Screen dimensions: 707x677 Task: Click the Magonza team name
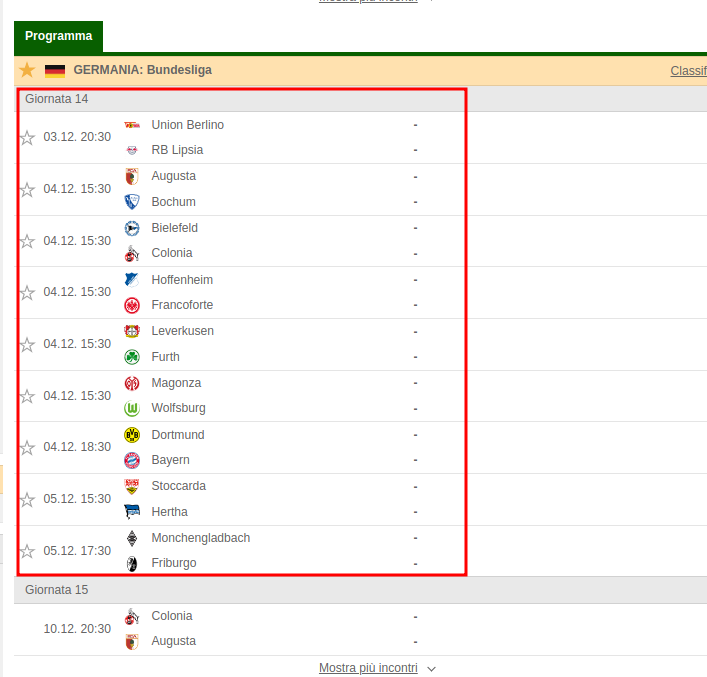point(176,383)
